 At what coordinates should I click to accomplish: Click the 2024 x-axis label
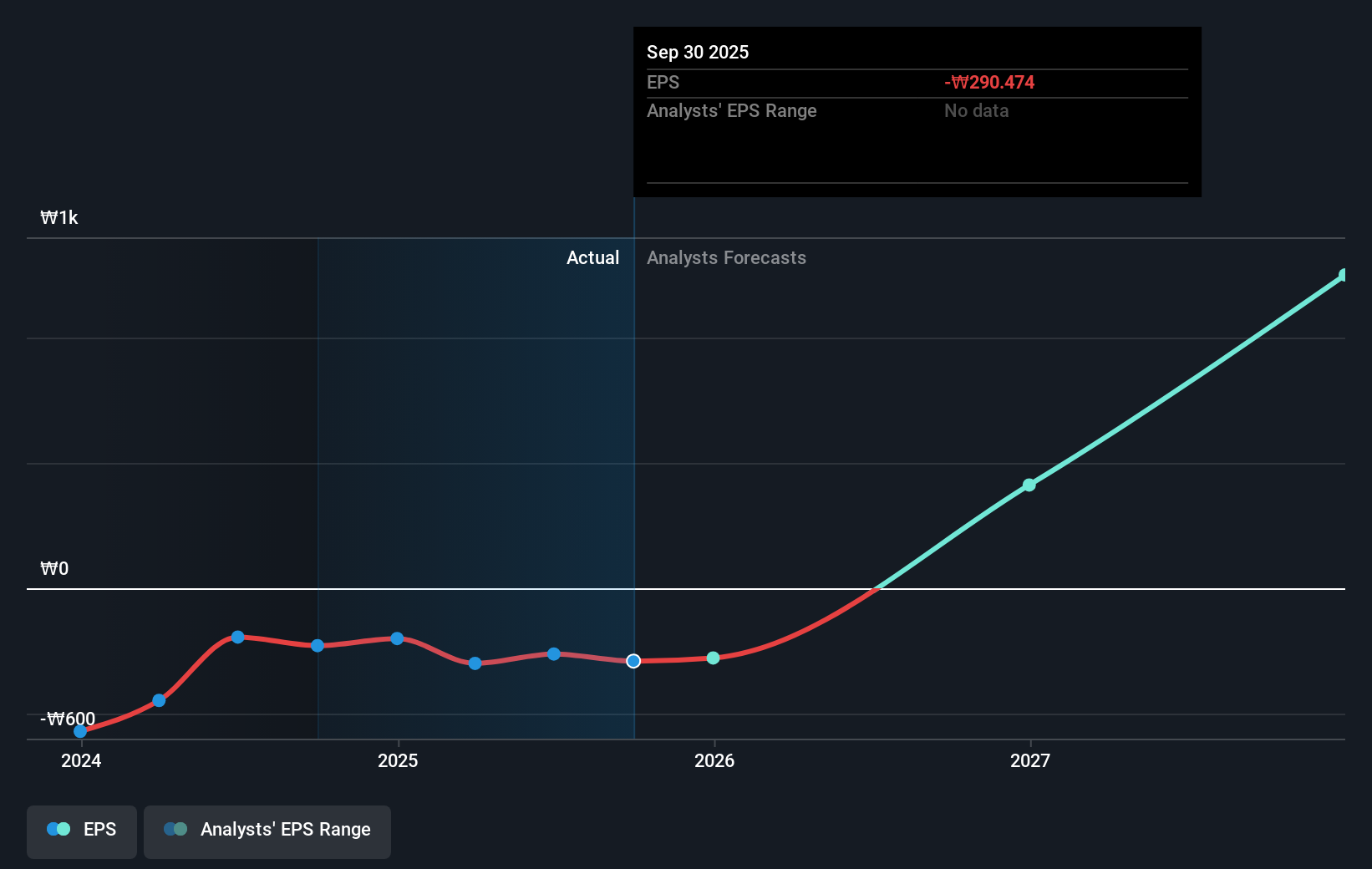pyautogui.click(x=81, y=760)
